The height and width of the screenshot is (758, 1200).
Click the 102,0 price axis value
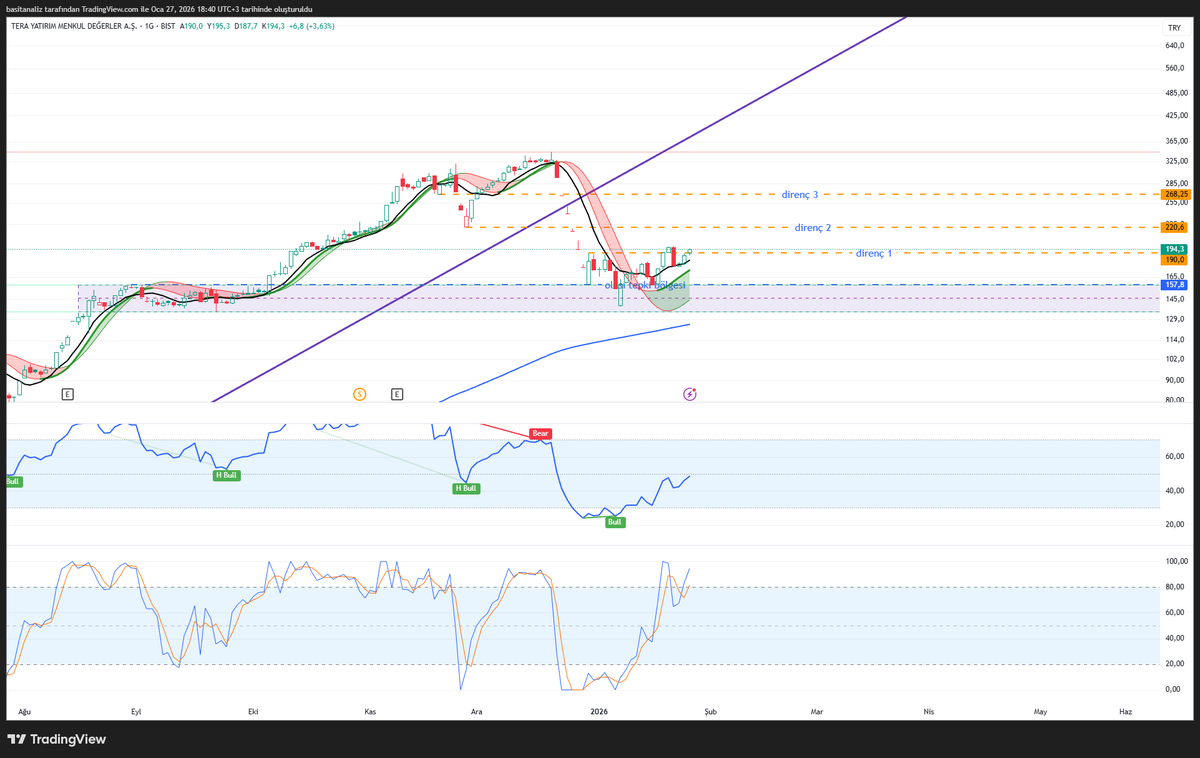pos(1174,359)
